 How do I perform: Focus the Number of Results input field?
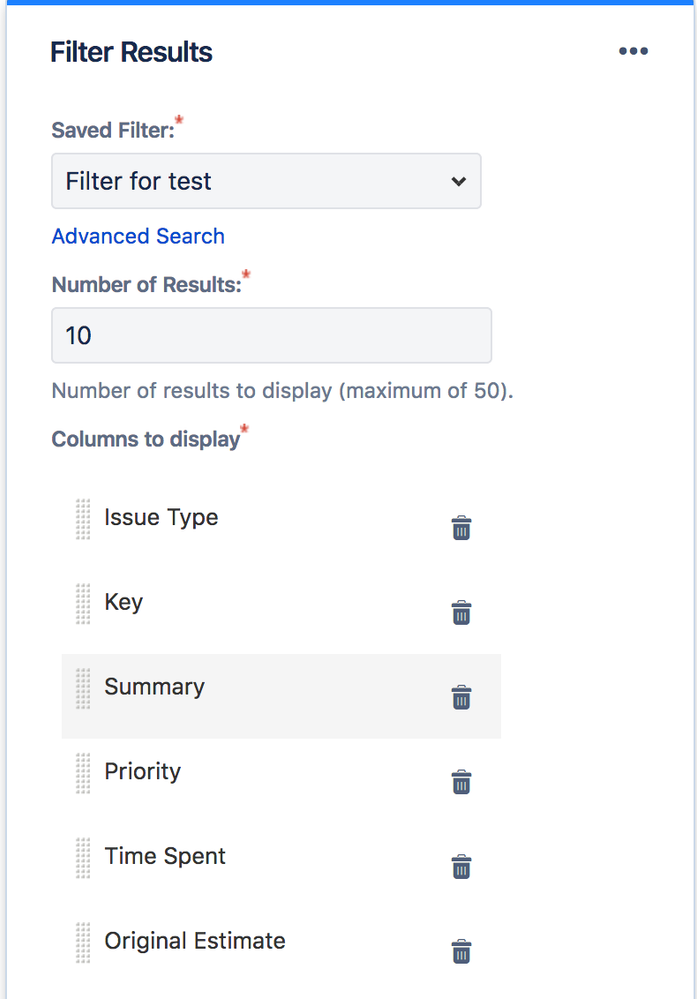point(271,335)
